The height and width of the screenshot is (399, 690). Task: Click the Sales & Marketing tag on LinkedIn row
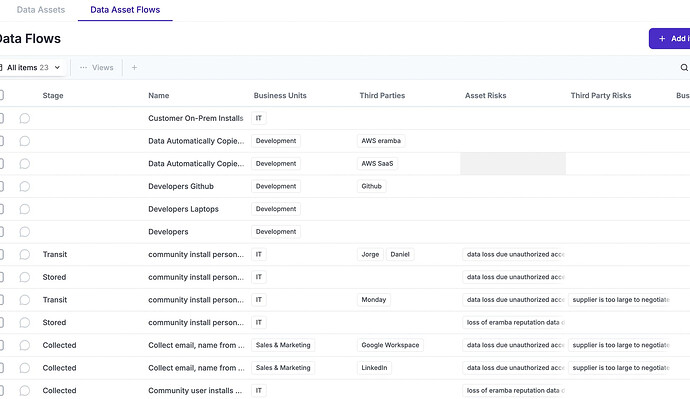(x=283, y=368)
